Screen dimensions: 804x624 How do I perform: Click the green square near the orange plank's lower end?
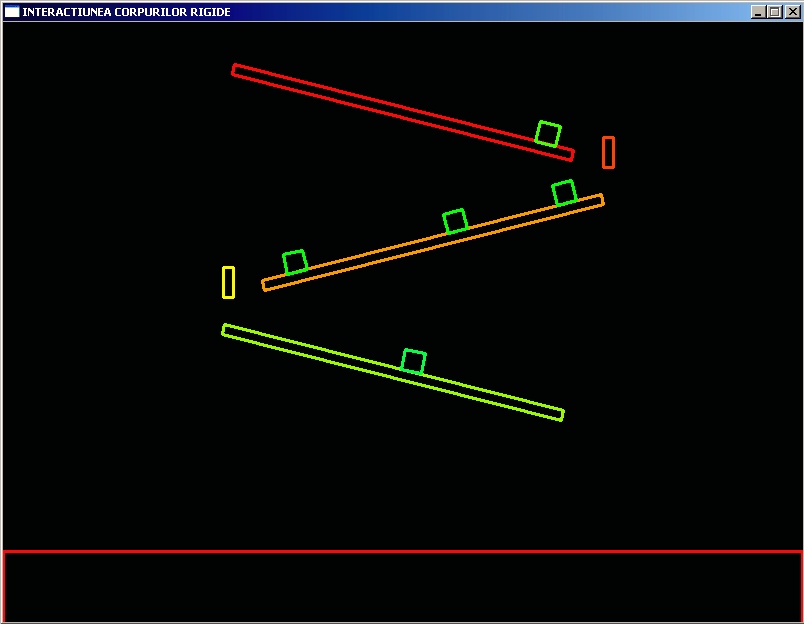coord(295,262)
